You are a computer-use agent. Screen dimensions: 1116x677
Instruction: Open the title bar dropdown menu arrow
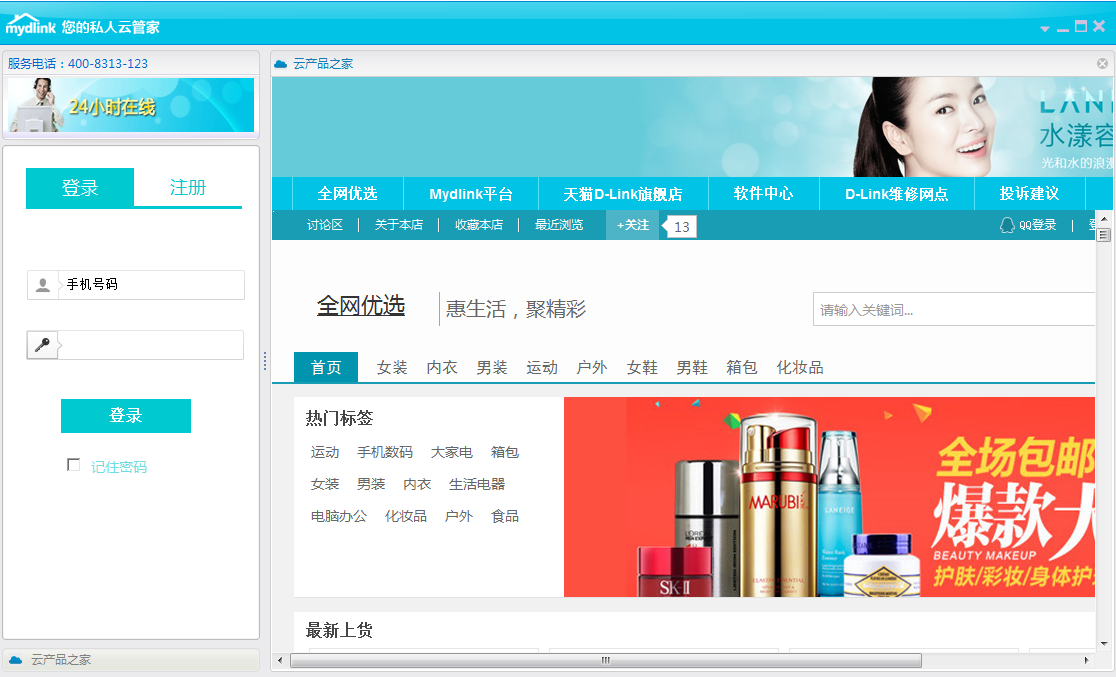(x=1044, y=28)
